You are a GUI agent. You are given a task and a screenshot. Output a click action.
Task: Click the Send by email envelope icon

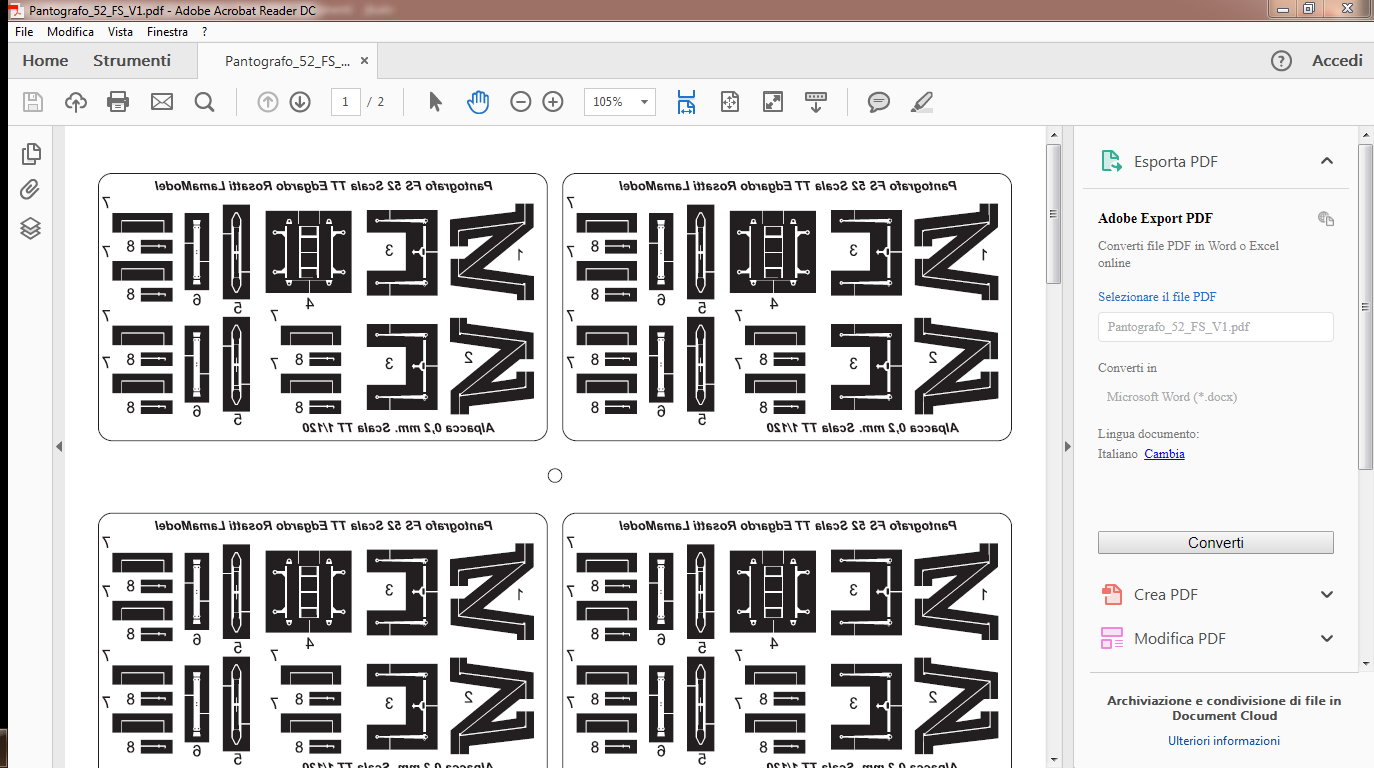(162, 102)
